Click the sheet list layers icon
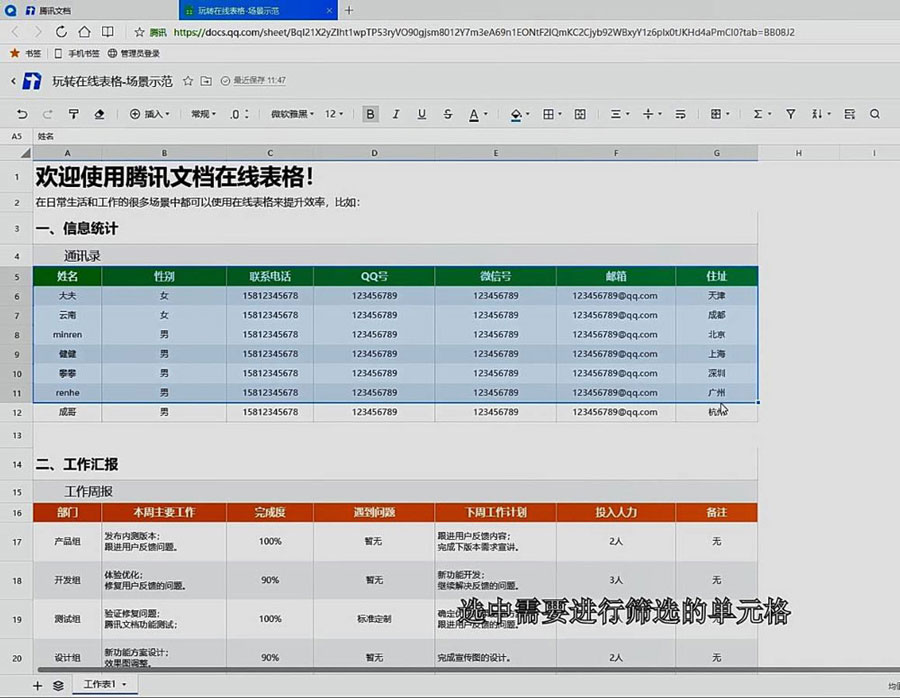This screenshot has width=900, height=698. click(59, 685)
